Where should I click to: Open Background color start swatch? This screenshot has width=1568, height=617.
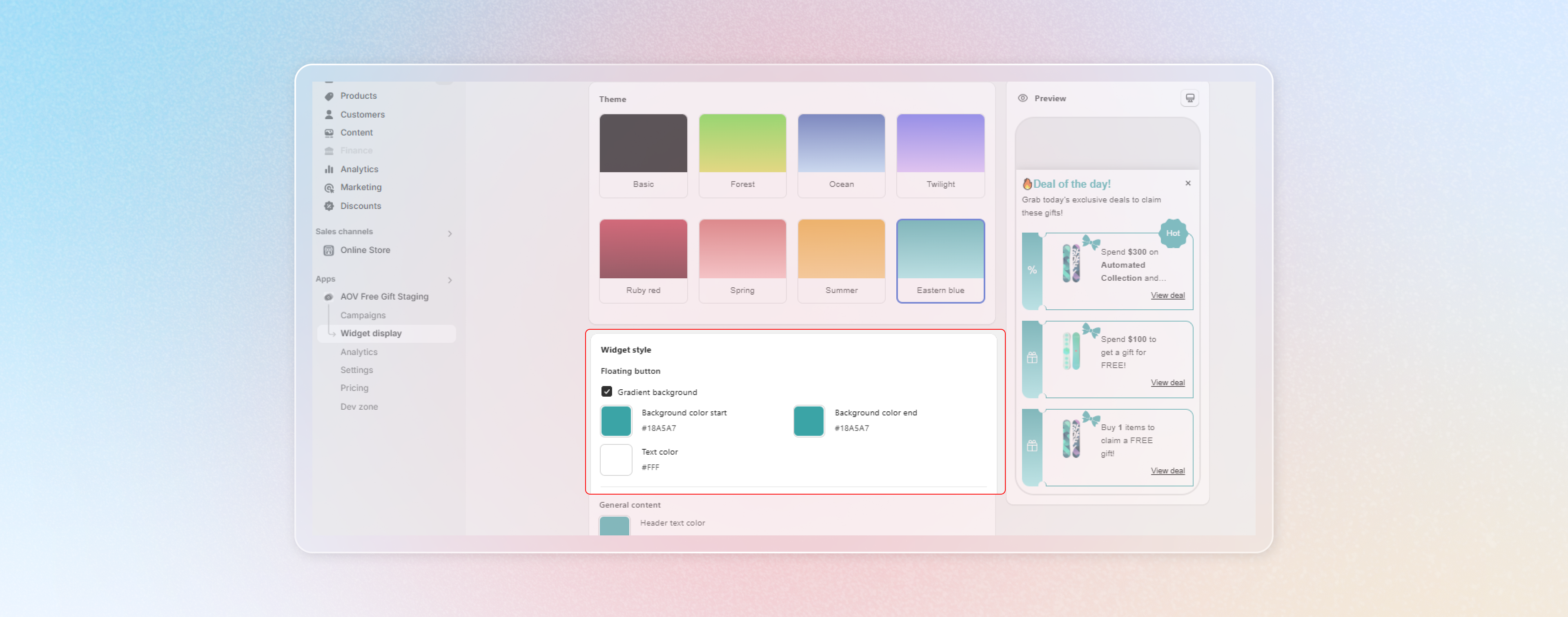[x=615, y=420]
